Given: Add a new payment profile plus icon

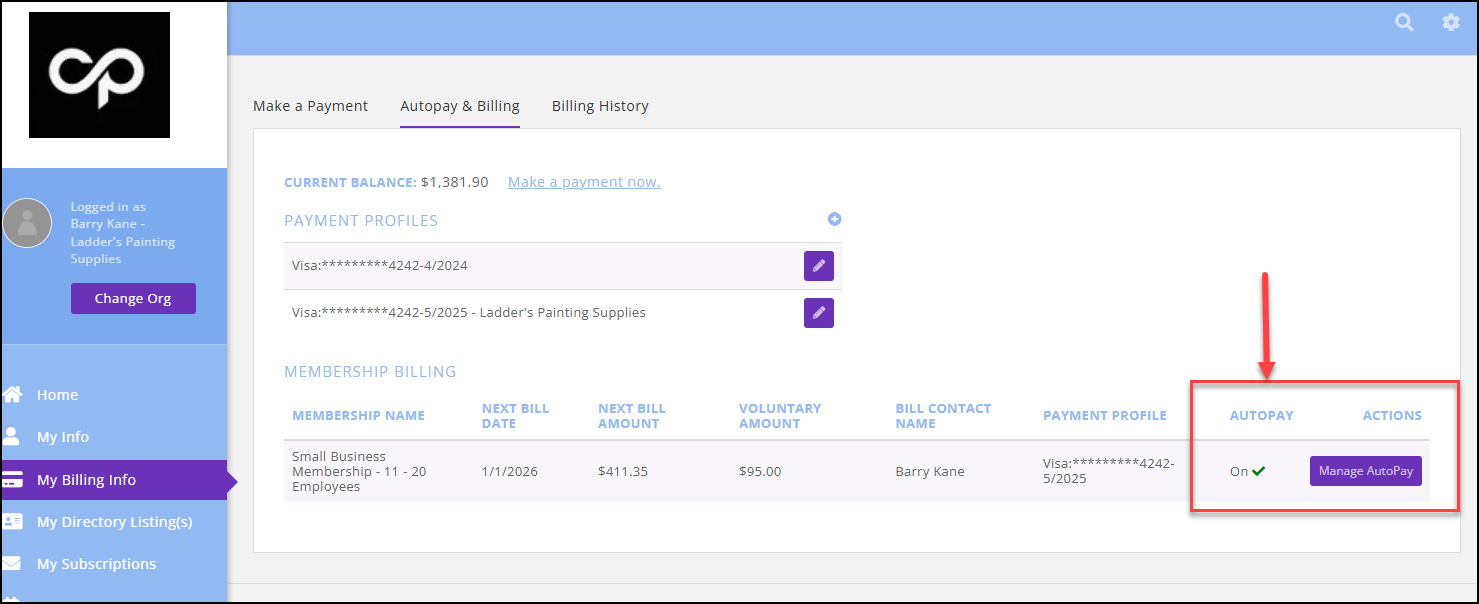Looking at the screenshot, I should (834, 220).
